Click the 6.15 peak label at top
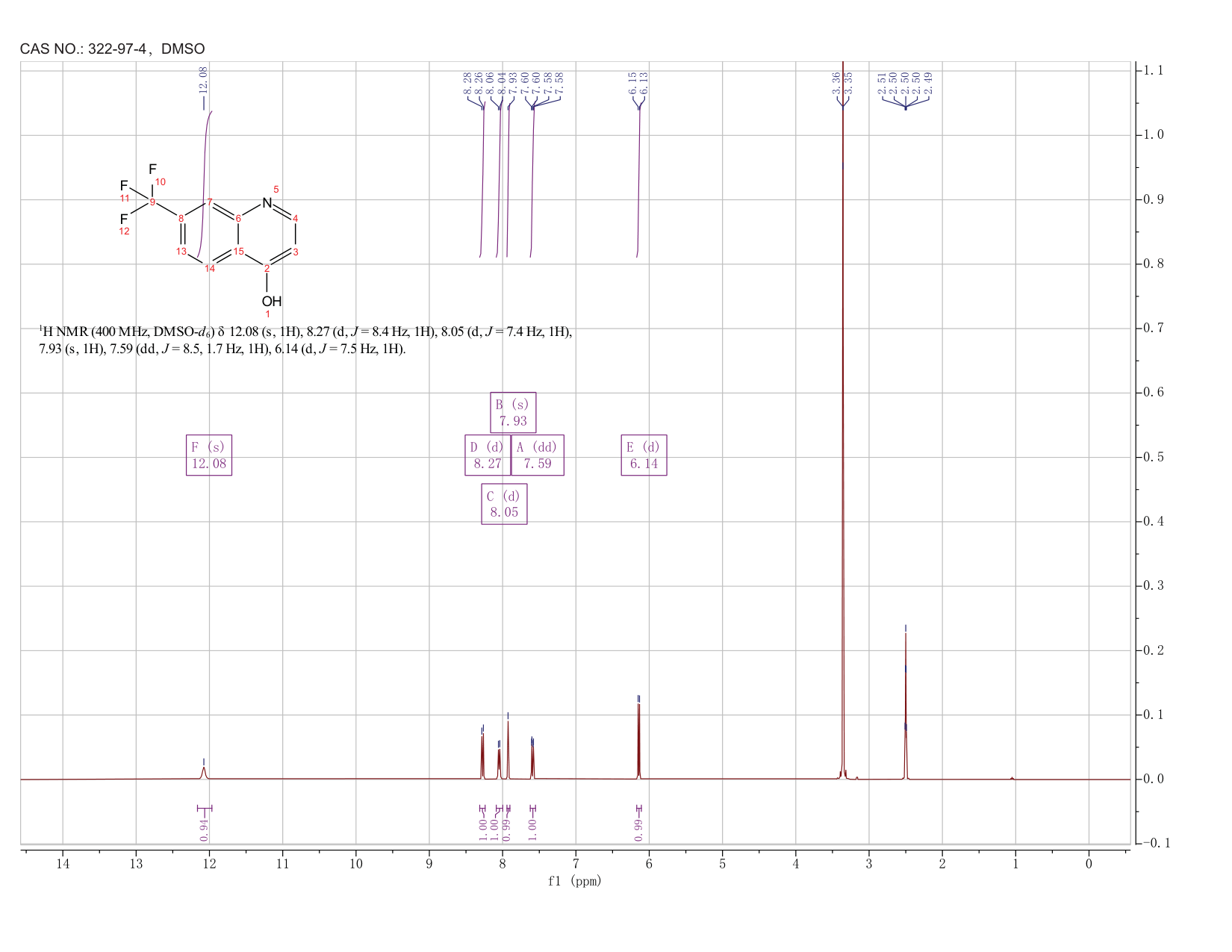1232x952 pixels. point(632,82)
